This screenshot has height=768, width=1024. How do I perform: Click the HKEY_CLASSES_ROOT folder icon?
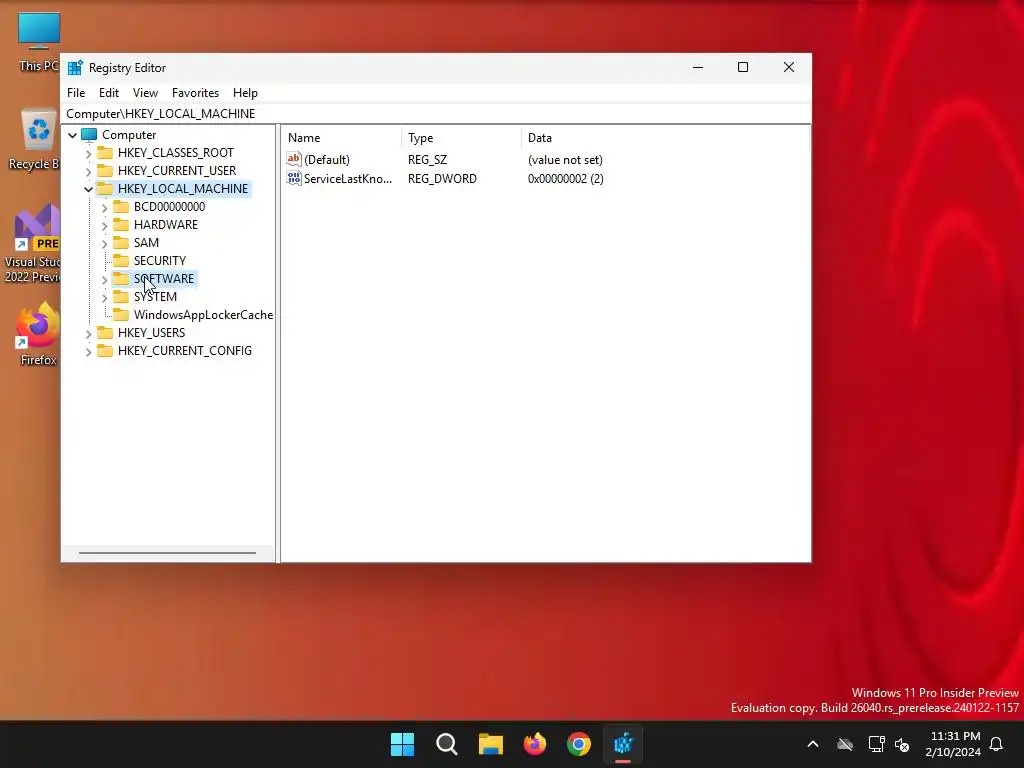pyautogui.click(x=105, y=153)
